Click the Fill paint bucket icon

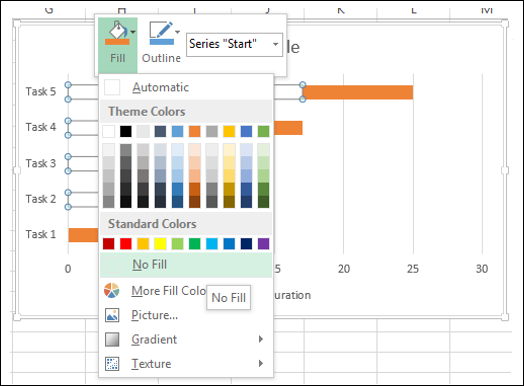coord(117,33)
